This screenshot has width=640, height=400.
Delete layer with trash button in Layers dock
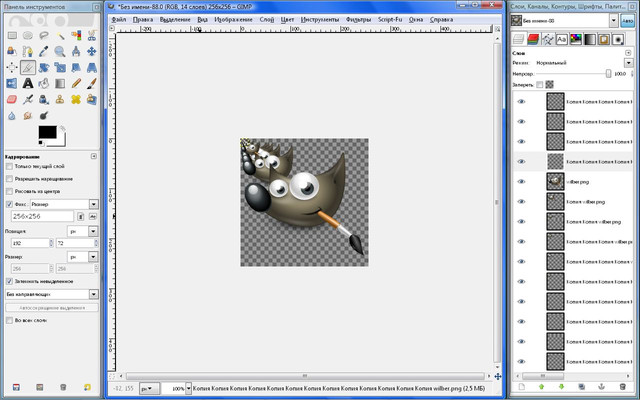pos(622,387)
